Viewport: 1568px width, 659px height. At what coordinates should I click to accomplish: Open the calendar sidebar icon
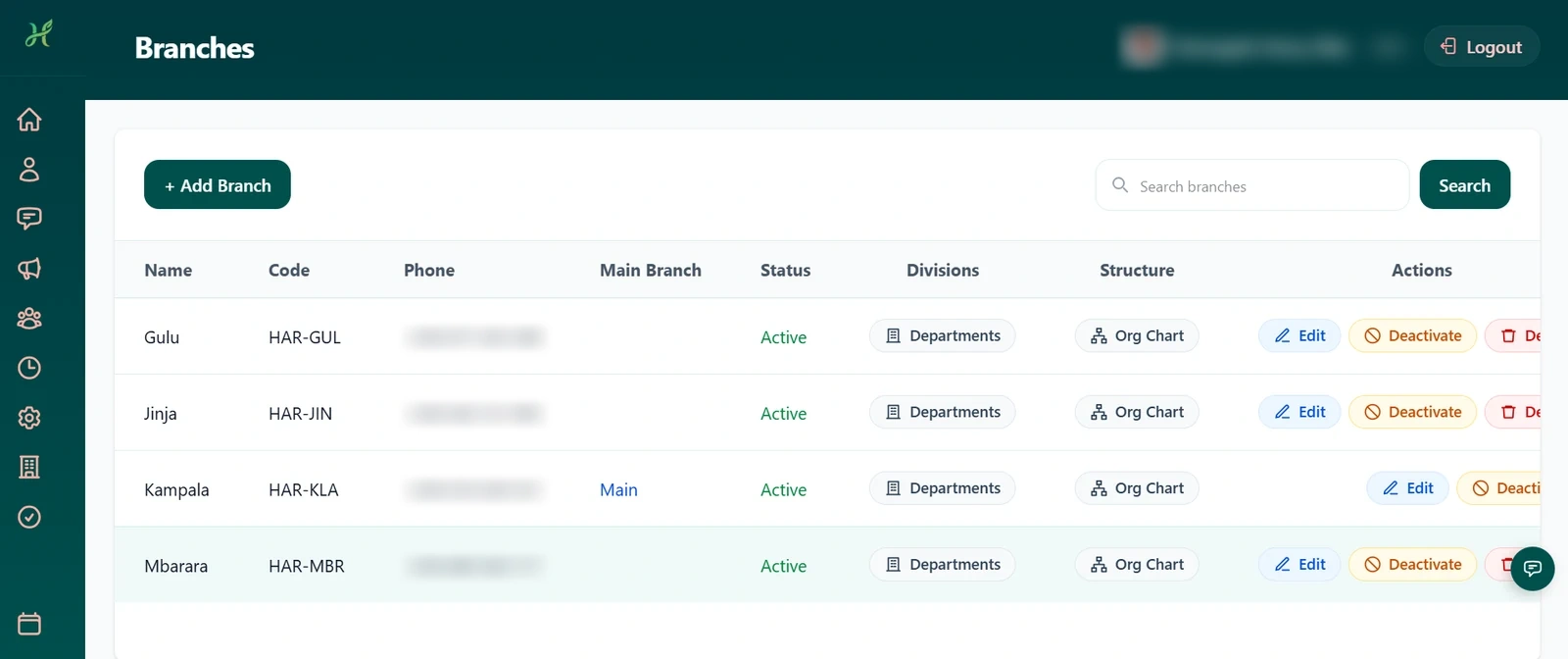(x=29, y=624)
